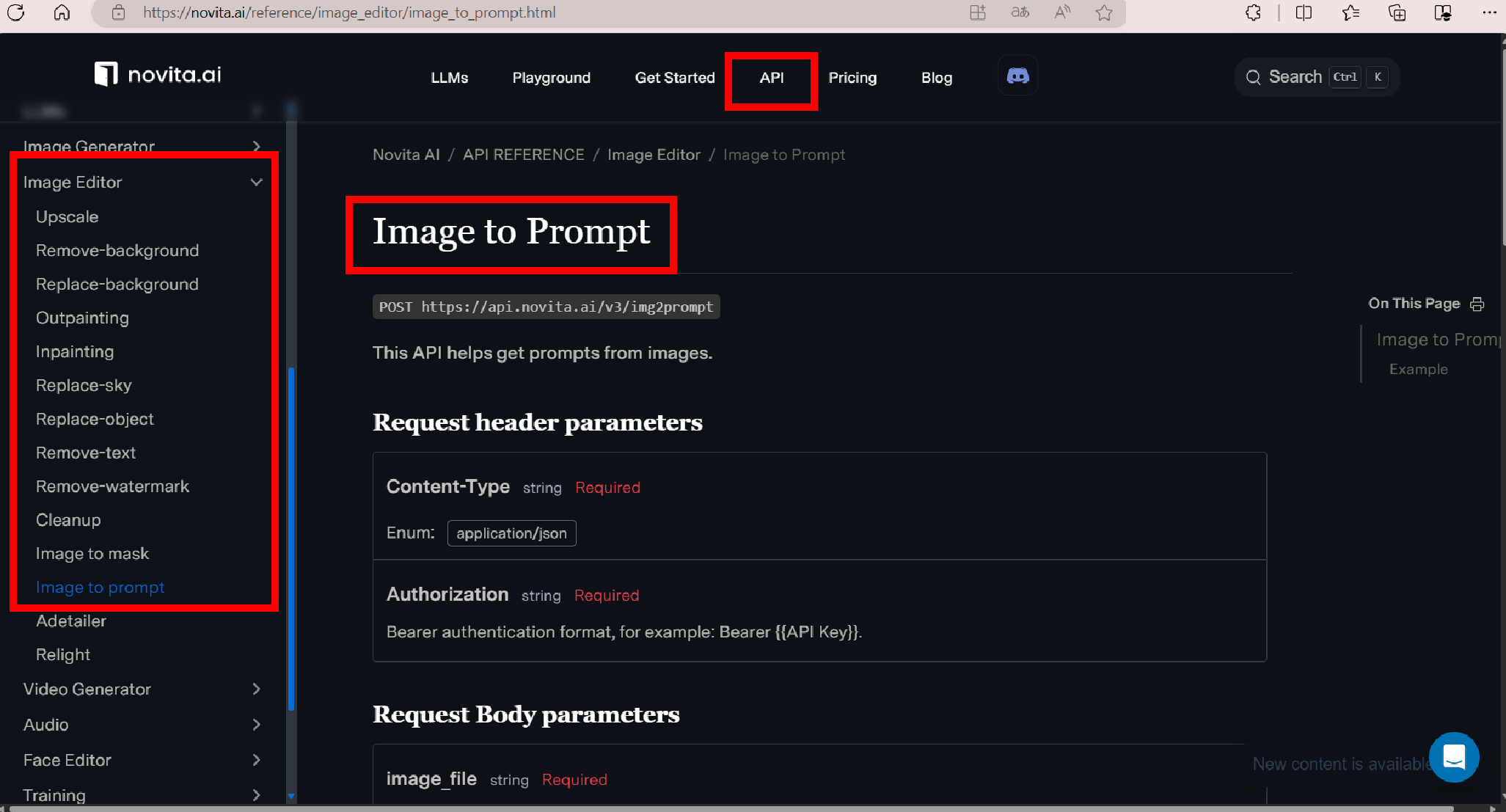This screenshot has width=1506, height=812.
Task: Expand the Audio sidebar section
Action: [256, 725]
